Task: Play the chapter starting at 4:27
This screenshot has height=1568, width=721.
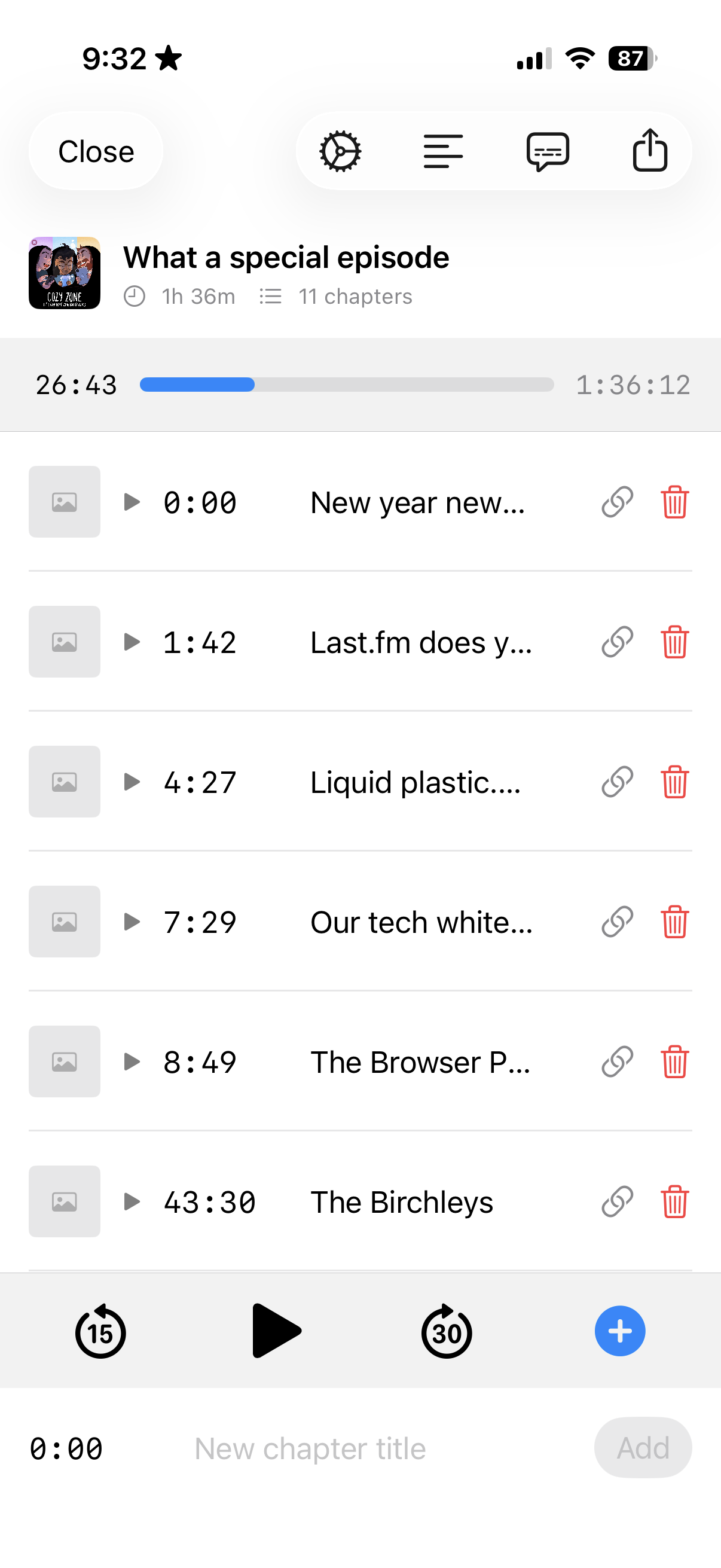Action: [x=132, y=782]
